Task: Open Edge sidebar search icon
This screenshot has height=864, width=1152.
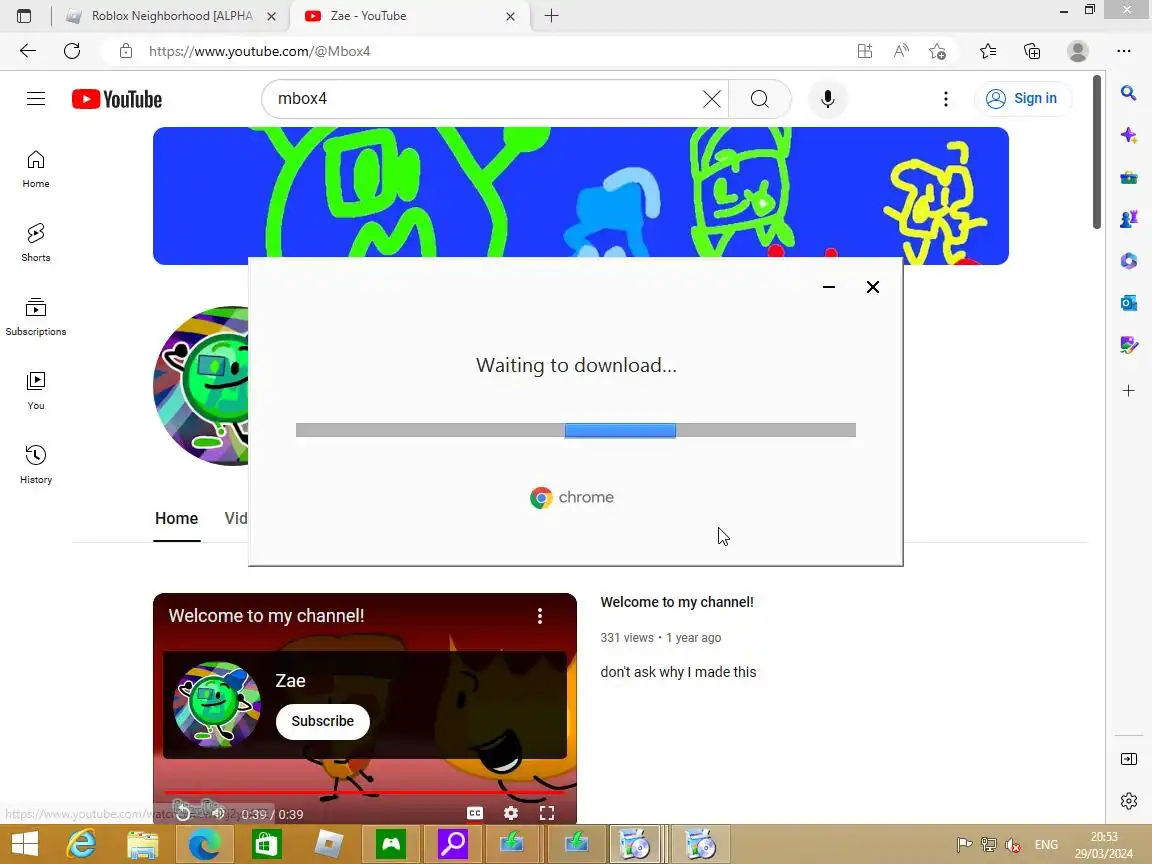Action: coord(1128,93)
